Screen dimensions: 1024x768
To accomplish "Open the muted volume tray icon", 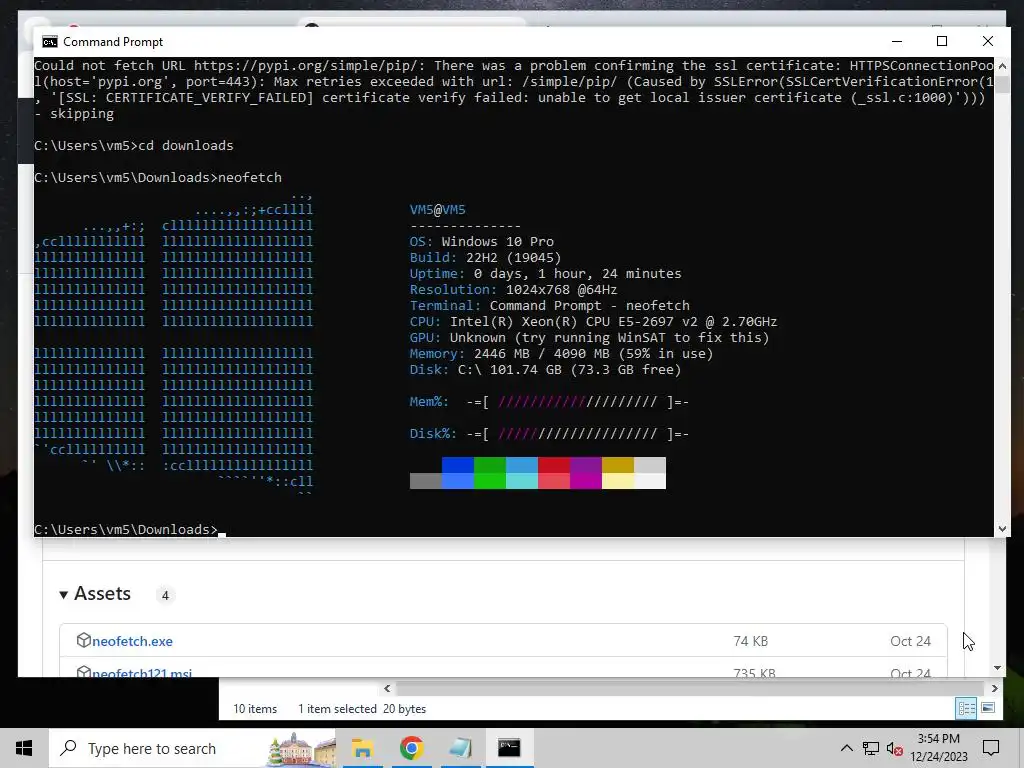I will point(895,748).
